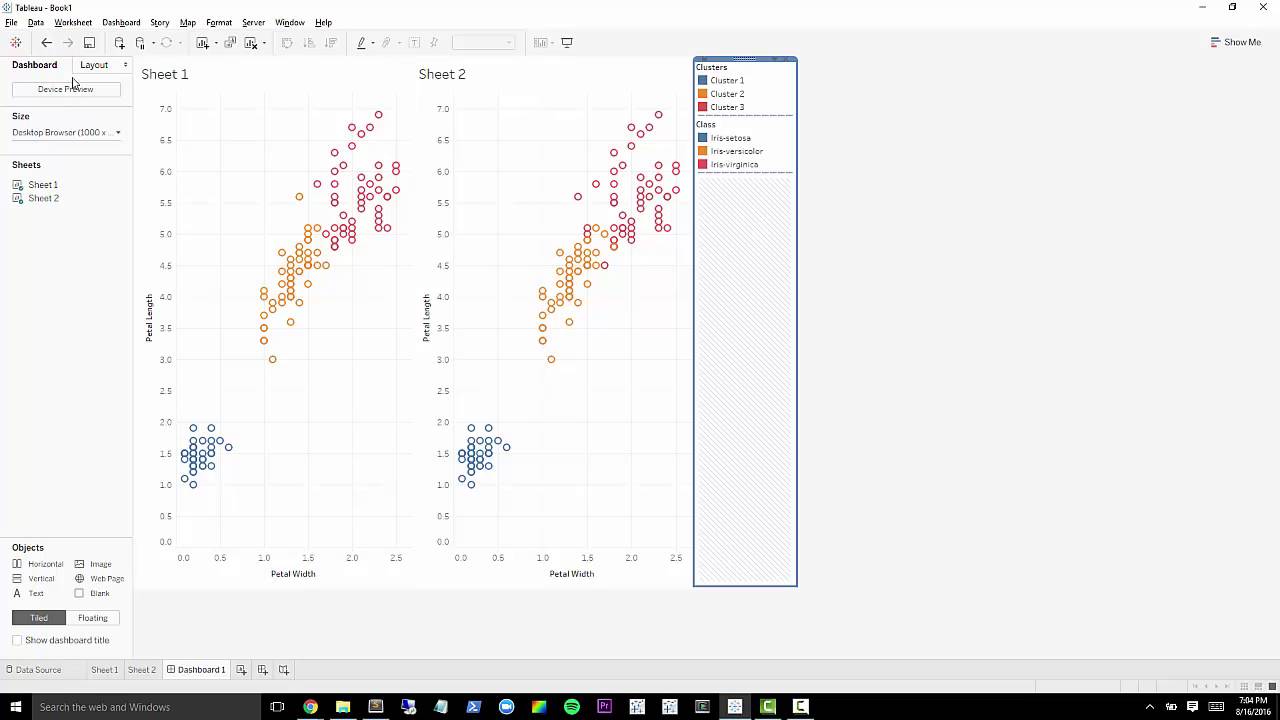Screen dimensions: 1280x720
Task: Open Task View on the taskbar
Action: [277, 707]
